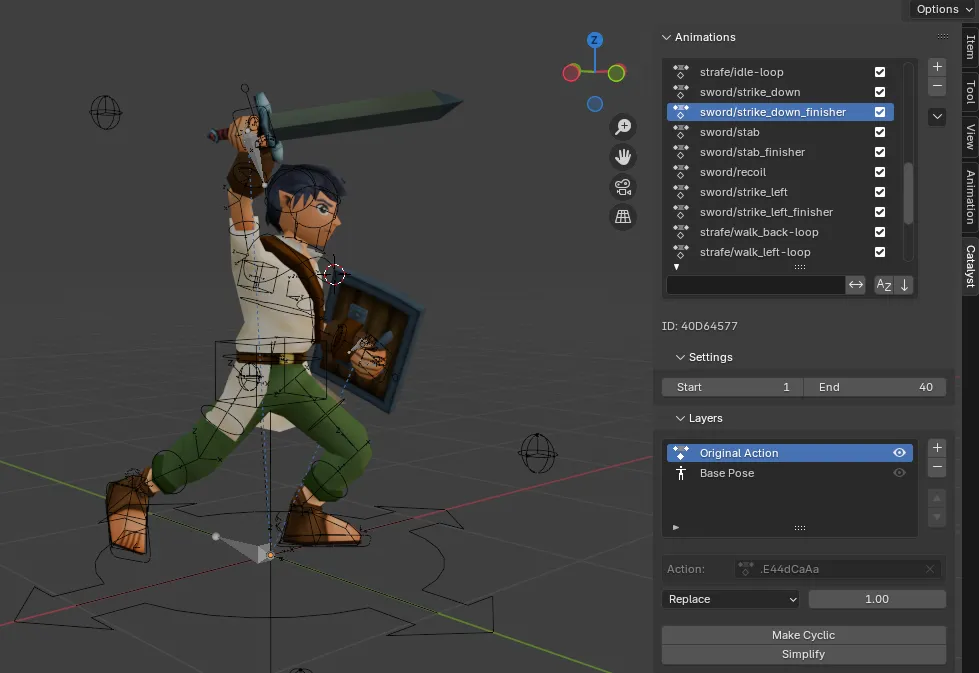
Task: Toggle the camera view icon
Action: (x=623, y=187)
